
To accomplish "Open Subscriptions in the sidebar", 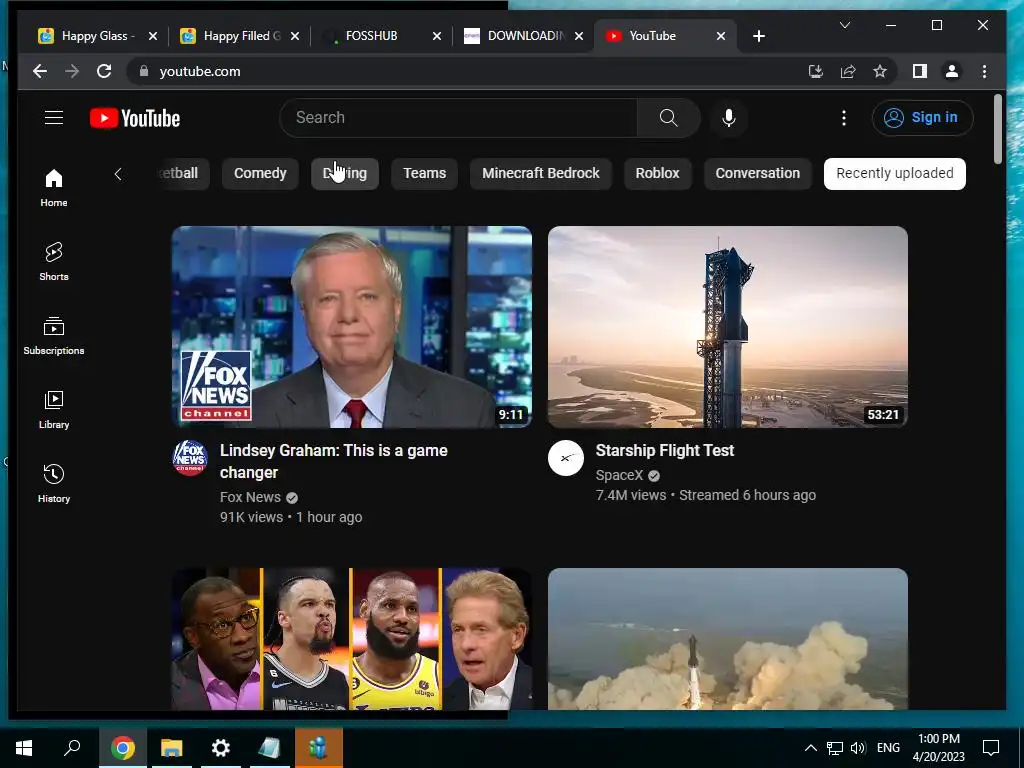I will point(54,336).
